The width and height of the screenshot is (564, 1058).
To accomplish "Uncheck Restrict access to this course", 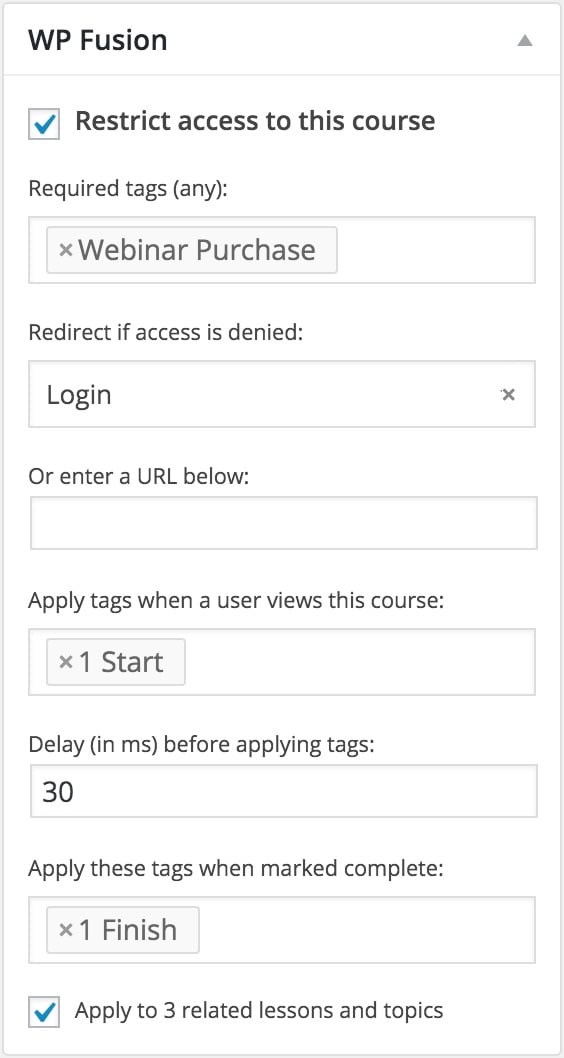I will 44,124.
